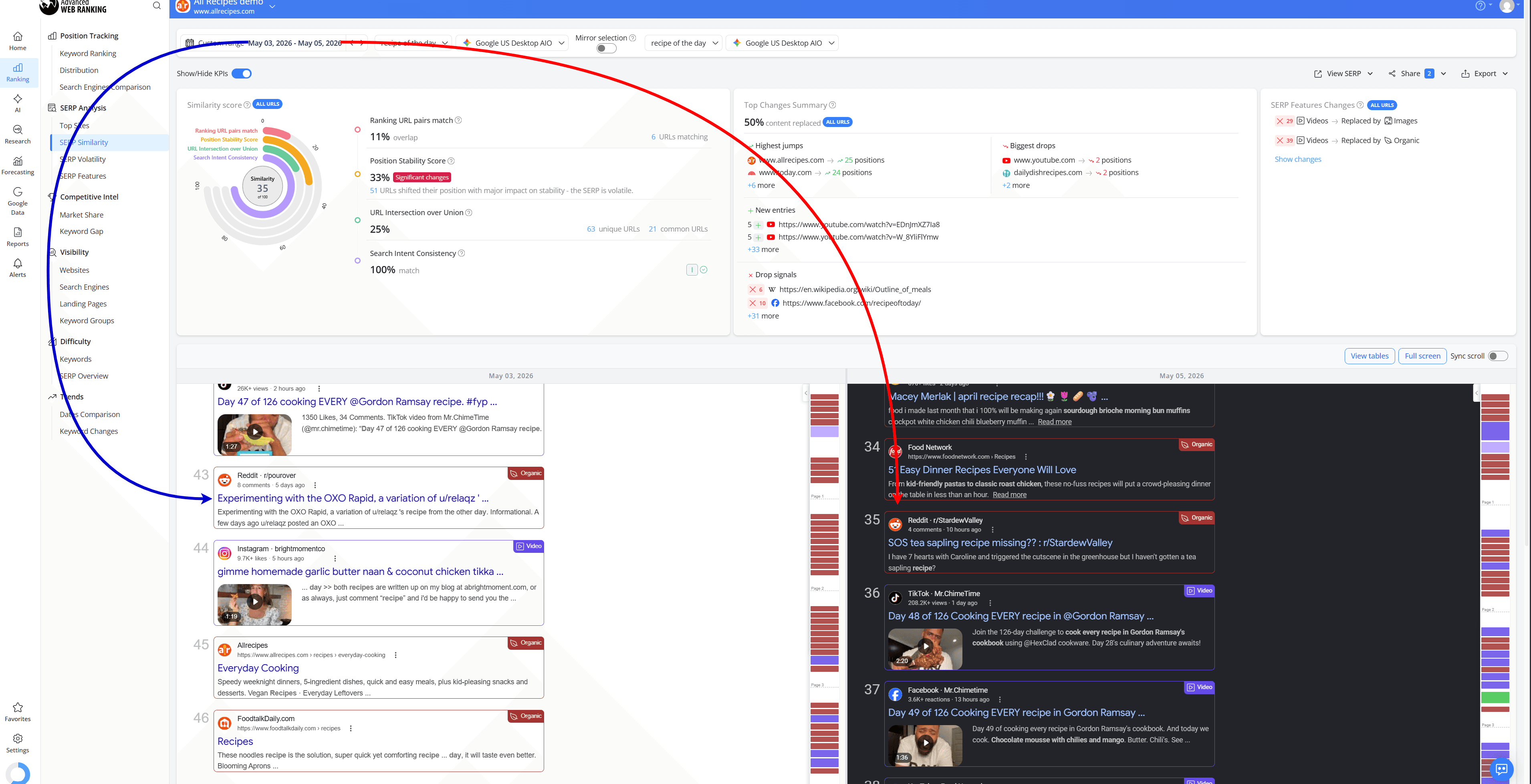This screenshot has height=784, width=1531.
Task: Open the second recipe of the day keyword dropdown
Action: pyautogui.click(x=684, y=43)
